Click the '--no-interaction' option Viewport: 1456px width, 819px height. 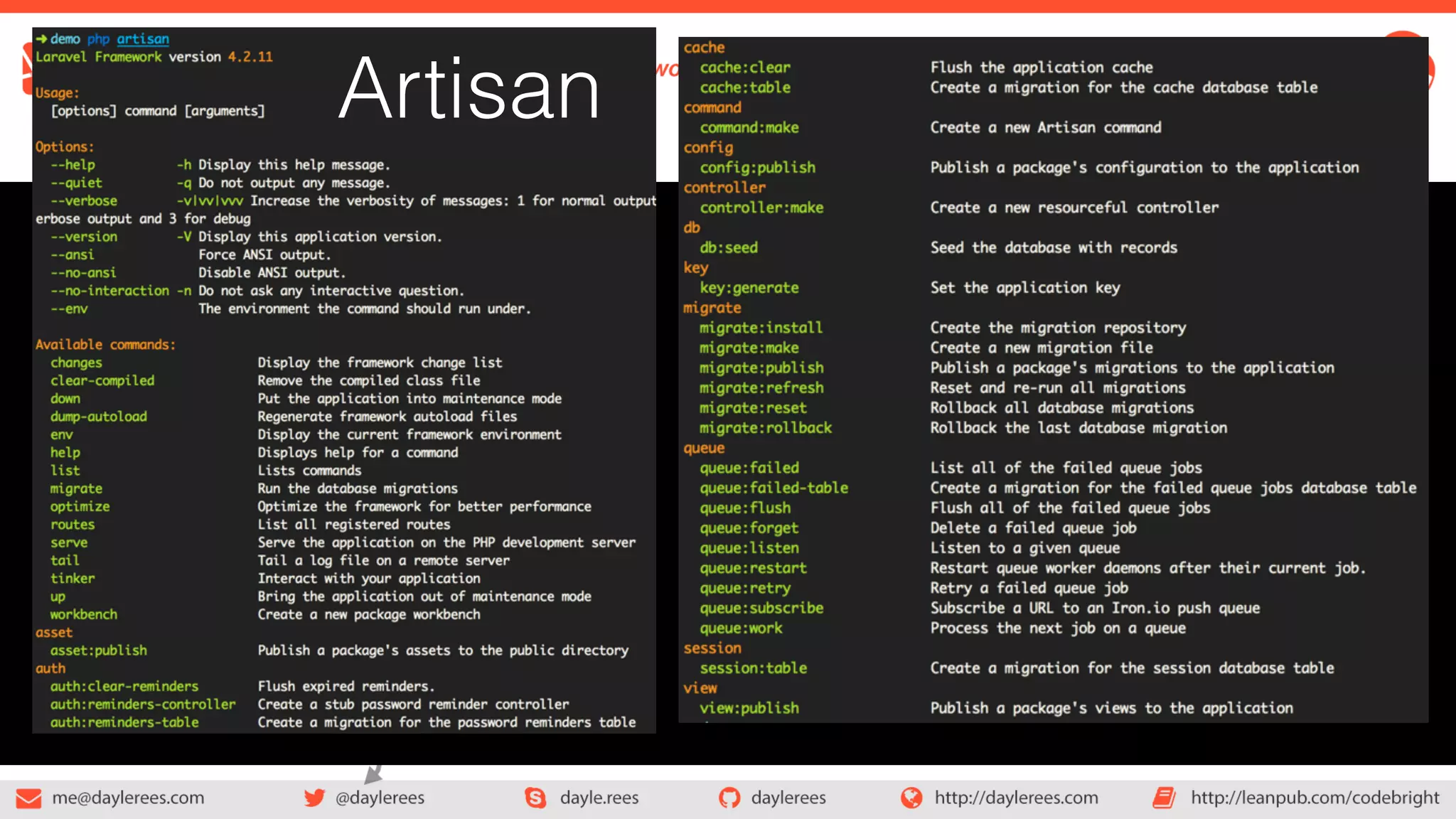click(x=109, y=291)
